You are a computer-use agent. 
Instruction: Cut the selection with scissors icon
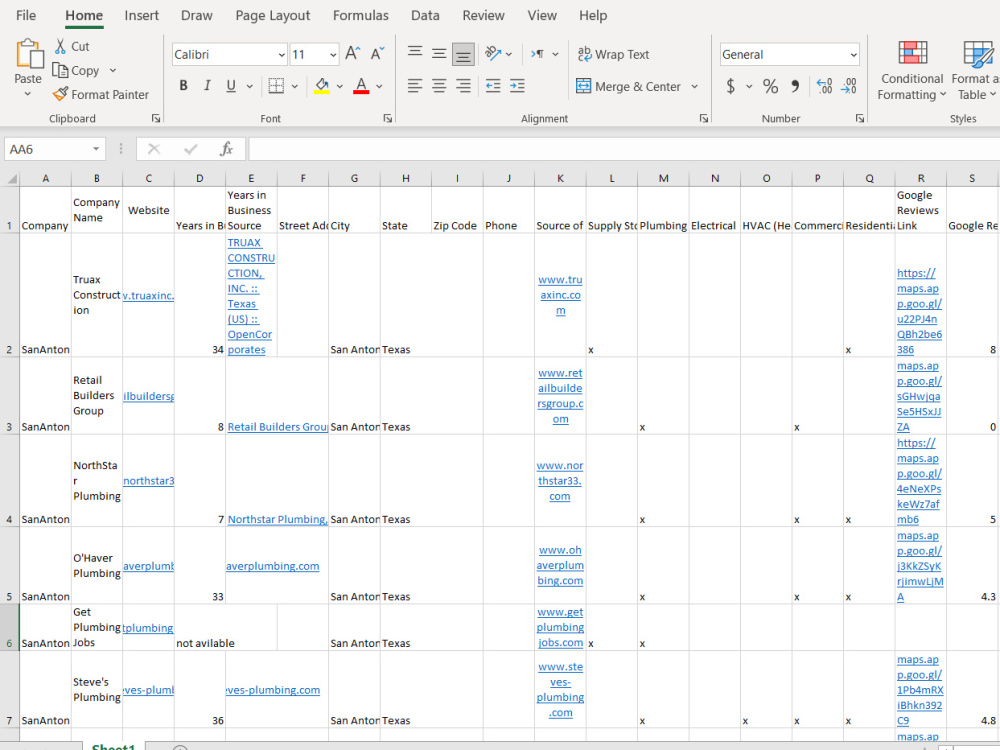click(61, 46)
